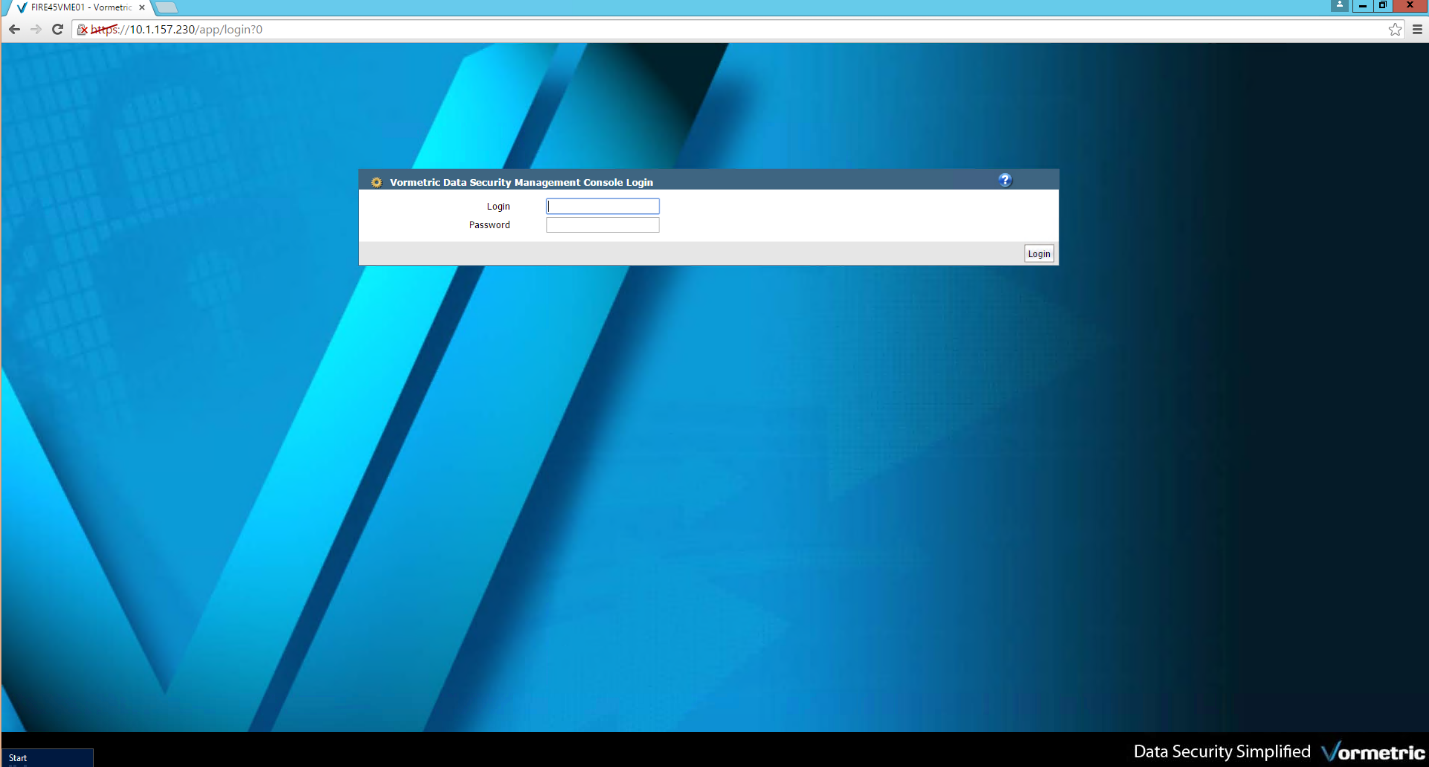Click the browser Forward arrow
The height and width of the screenshot is (767, 1429).
click(36, 29)
